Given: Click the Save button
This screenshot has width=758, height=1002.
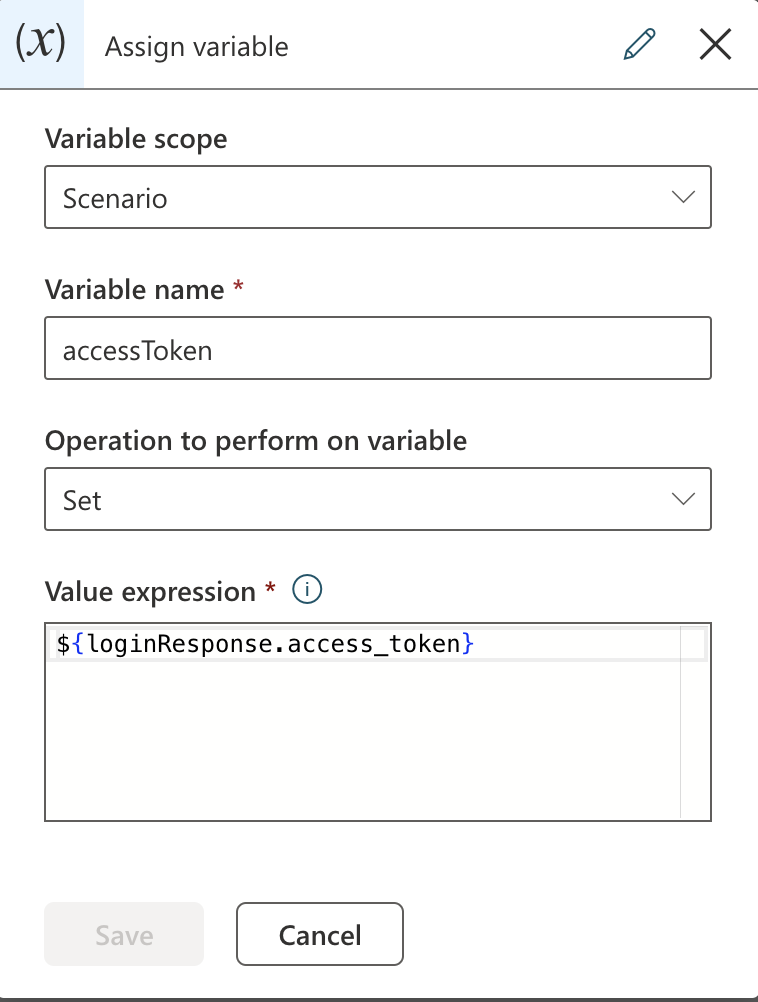Looking at the screenshot, I should 123,934.
